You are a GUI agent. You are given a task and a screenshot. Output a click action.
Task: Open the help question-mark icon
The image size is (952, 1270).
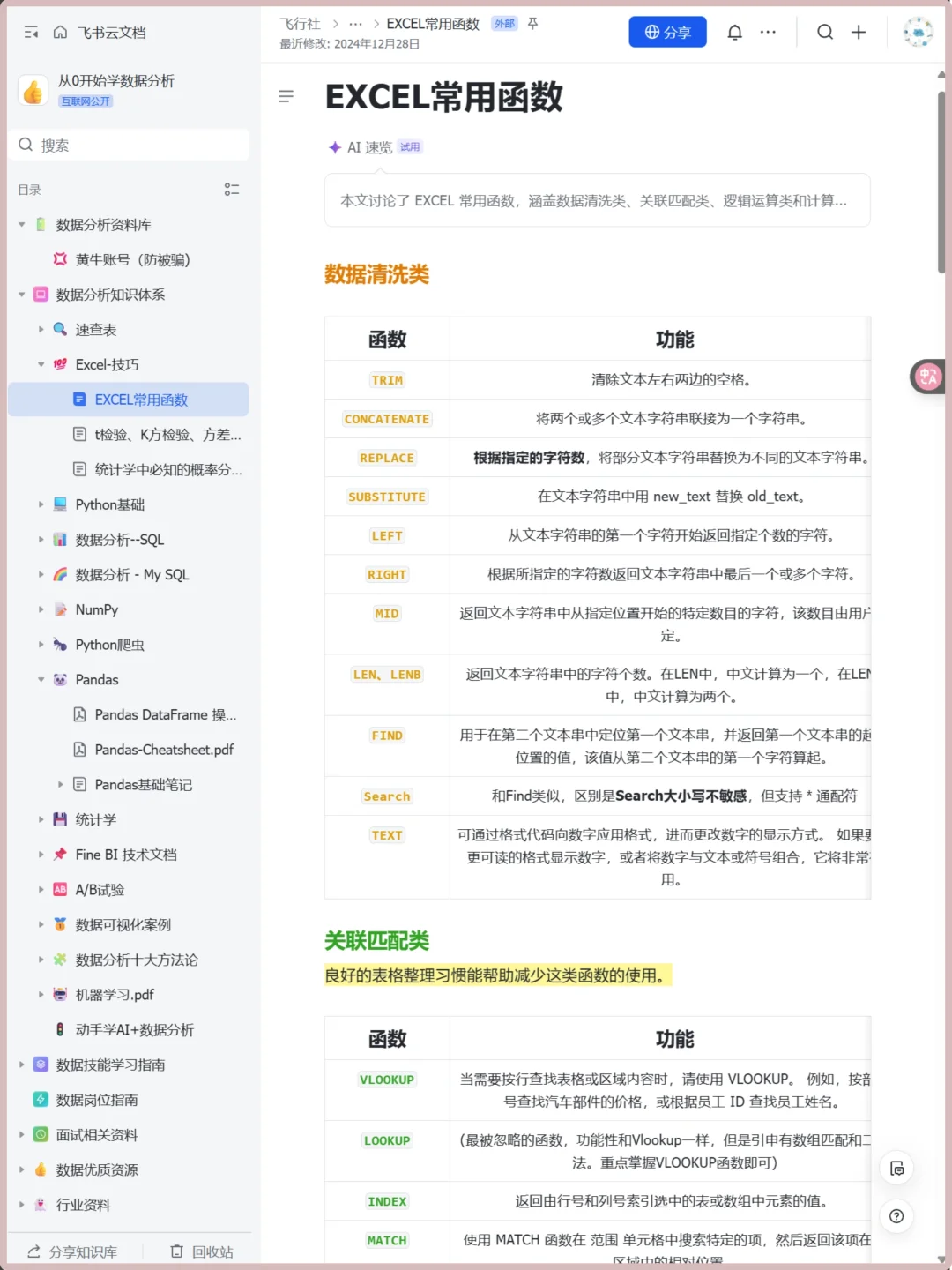point(896,1216)
